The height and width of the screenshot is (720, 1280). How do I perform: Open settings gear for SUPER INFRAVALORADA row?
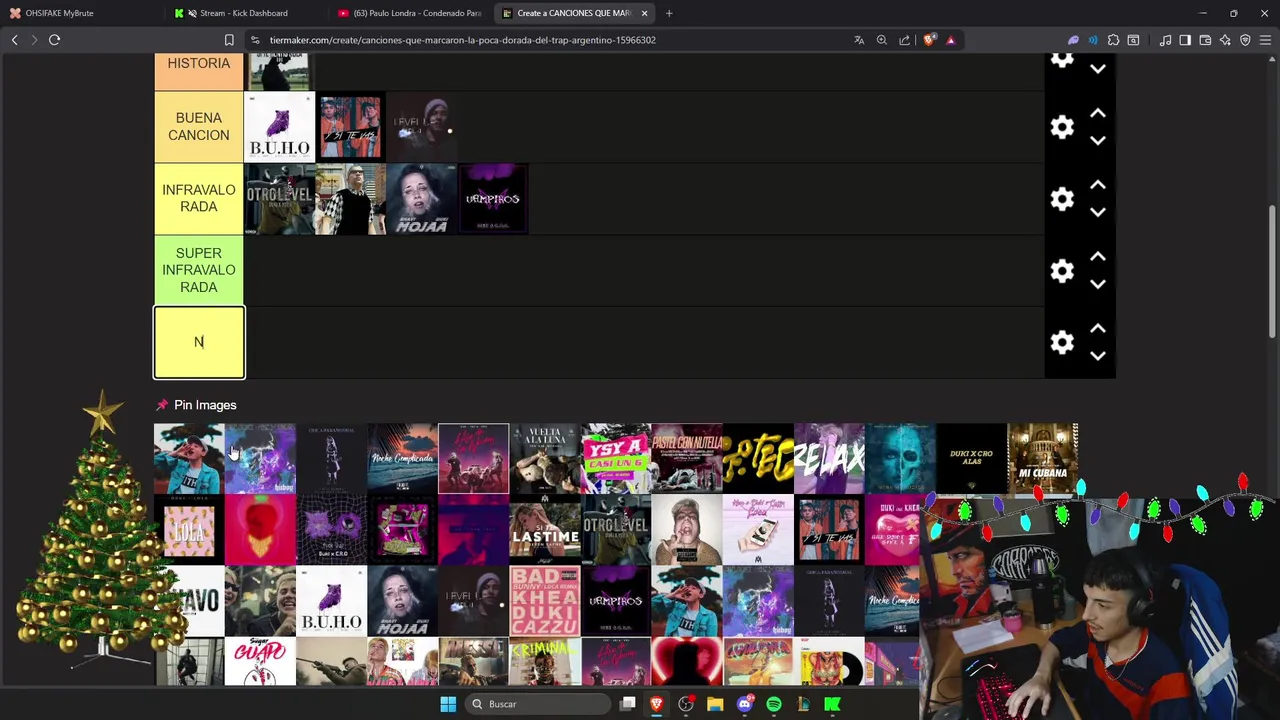[1062, 271]
